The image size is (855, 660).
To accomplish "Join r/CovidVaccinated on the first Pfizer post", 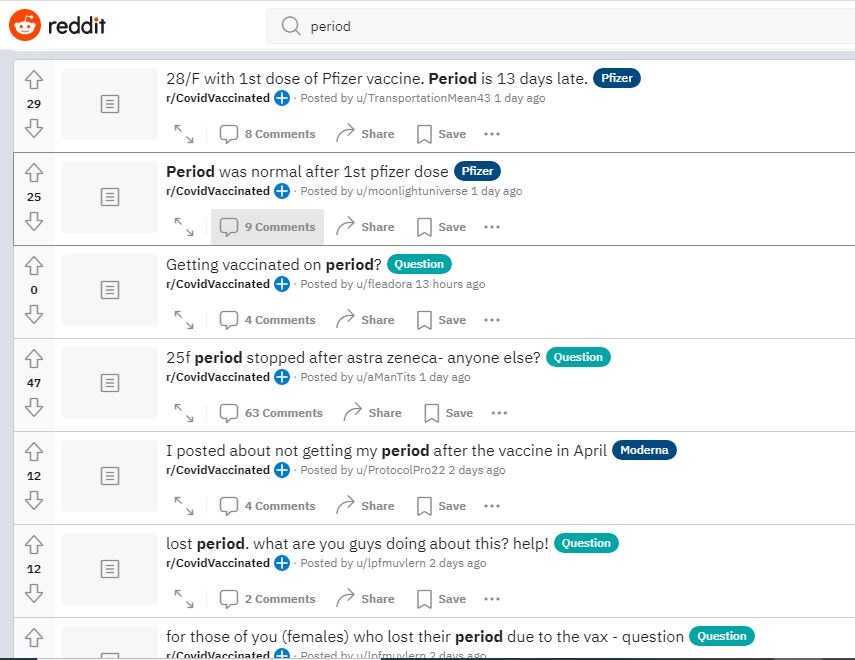I will (282, 98).
